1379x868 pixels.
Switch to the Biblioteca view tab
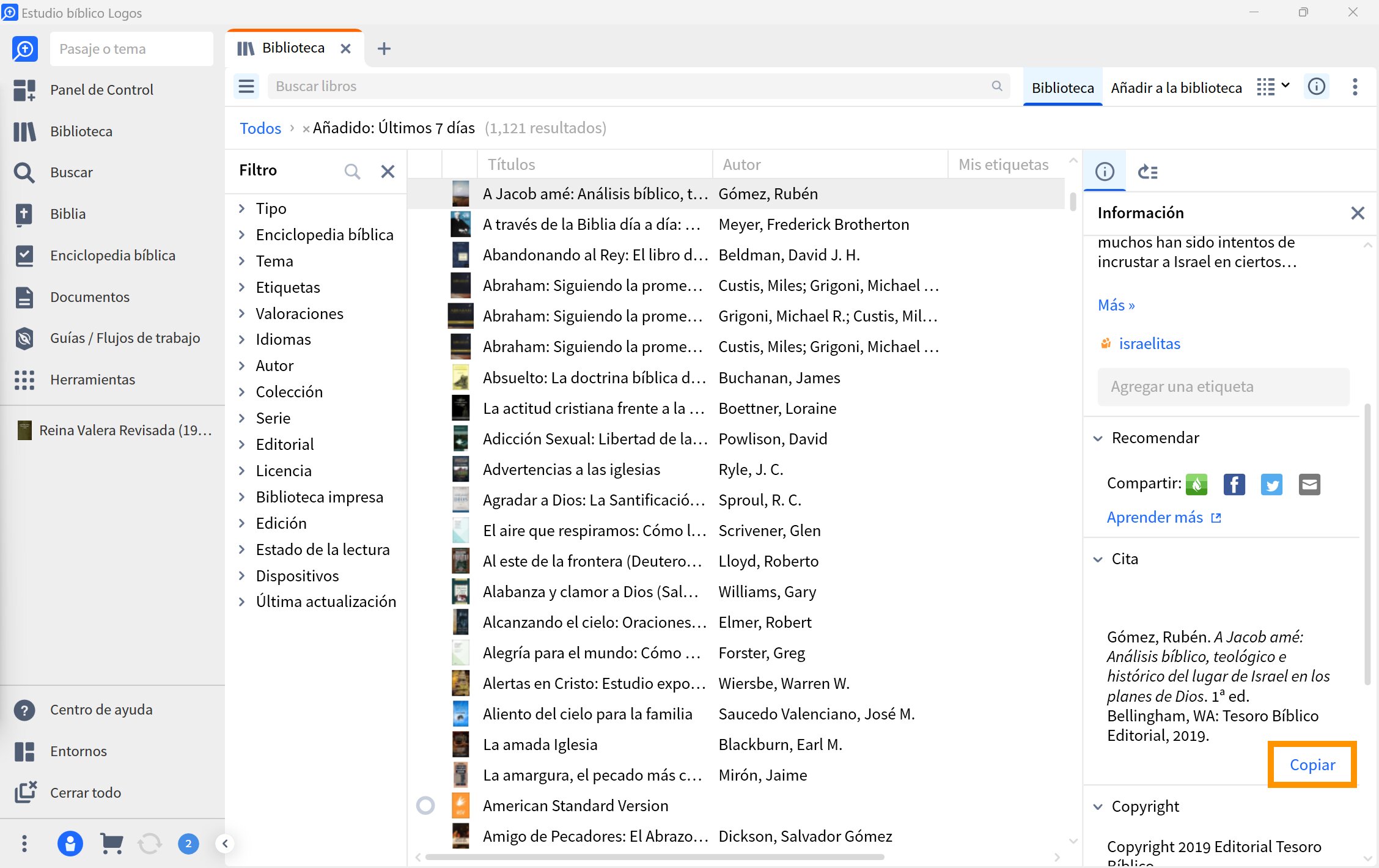[1062, 88]
